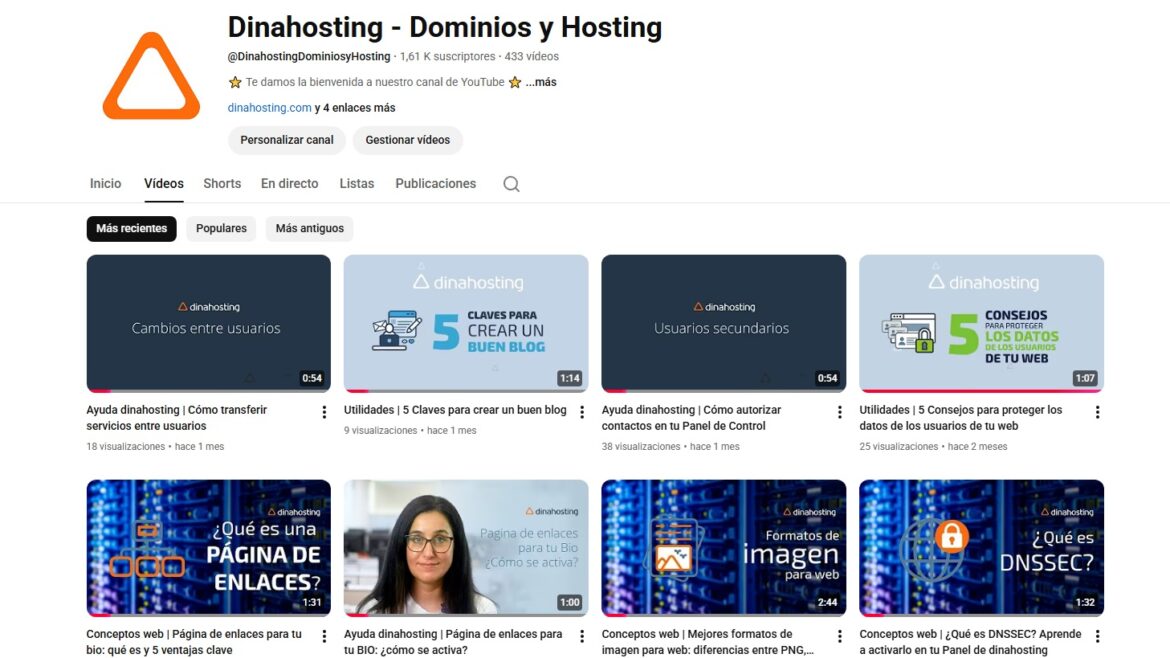
Task: Open options for the DNSSEC video
Action: 1097,636
